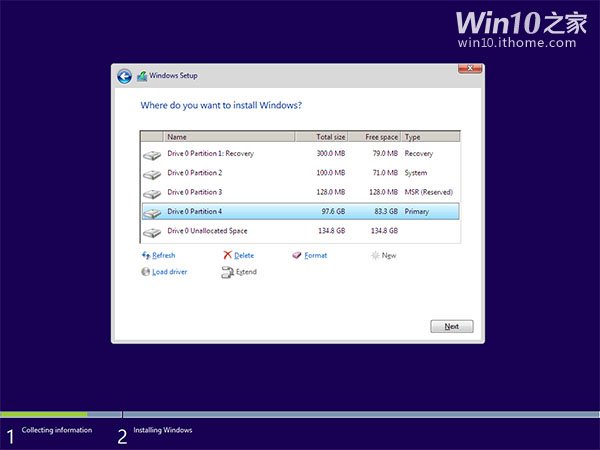Close the Windows Setup dialog

tap(470, 68)
